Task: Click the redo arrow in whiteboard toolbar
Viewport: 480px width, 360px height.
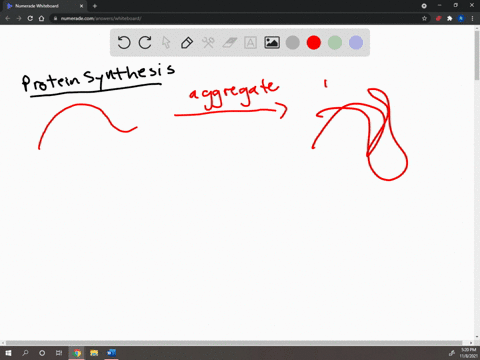Action: point(145,43)
